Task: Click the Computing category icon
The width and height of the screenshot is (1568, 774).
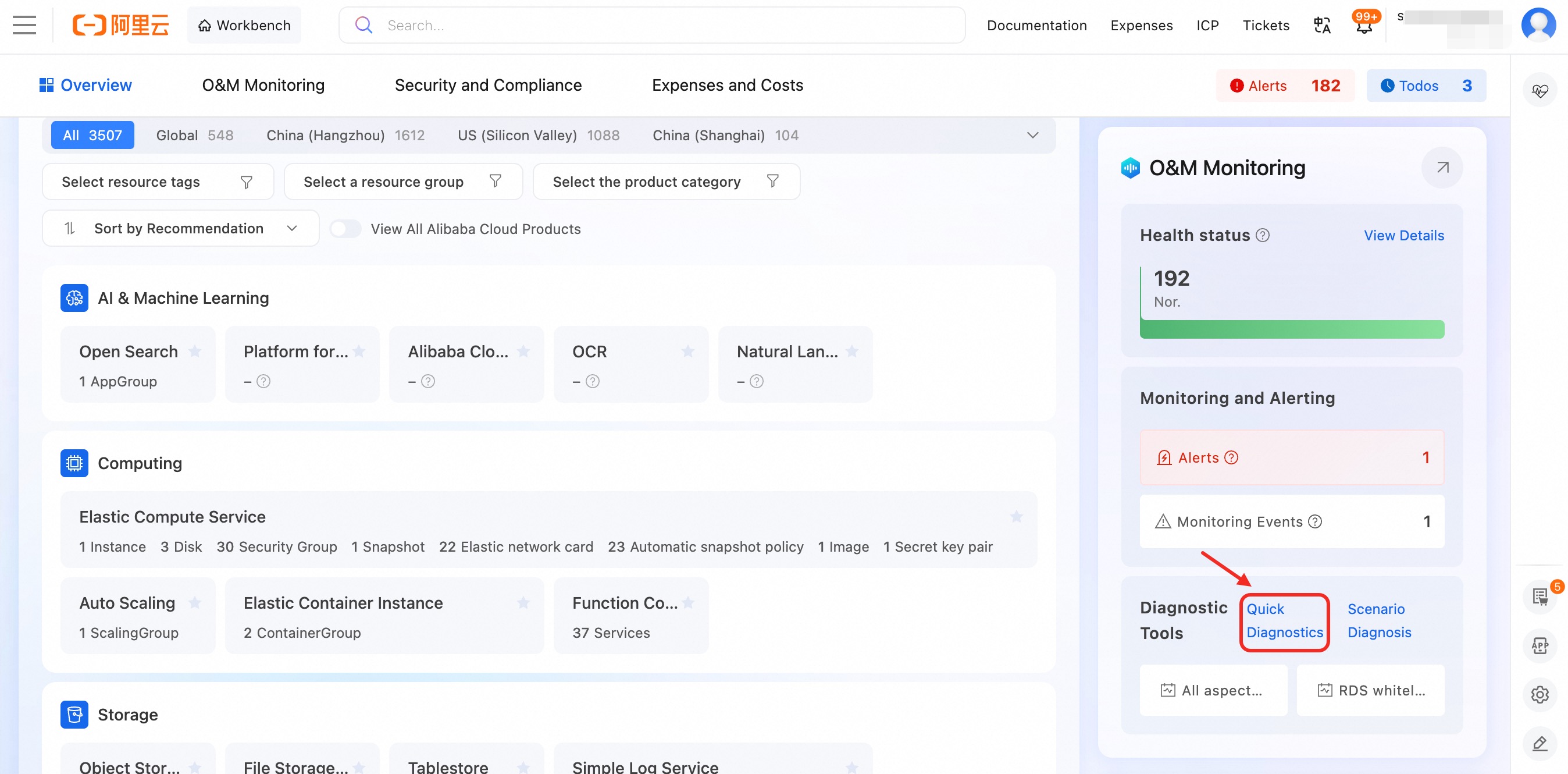Action: (x=74, y=463)
